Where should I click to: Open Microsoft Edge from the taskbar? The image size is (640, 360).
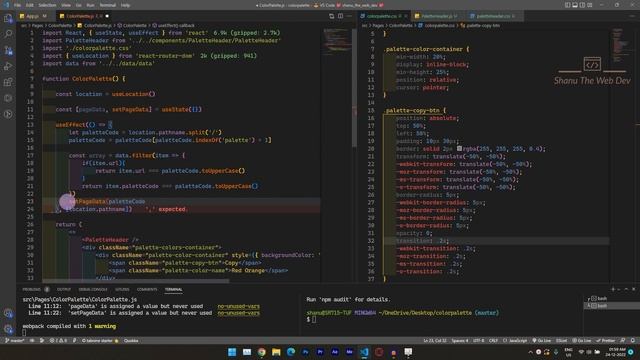pos(291,352)
